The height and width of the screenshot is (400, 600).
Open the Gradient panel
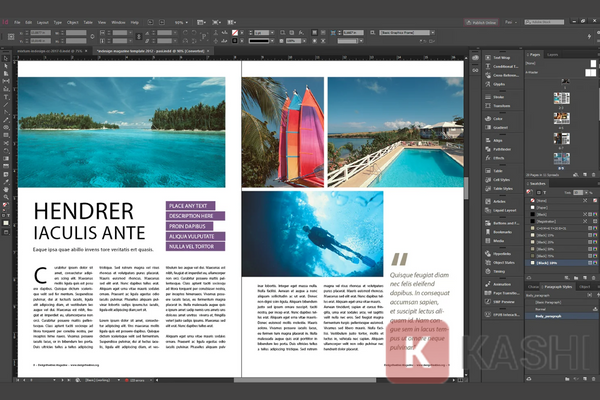tap(502, 127)
